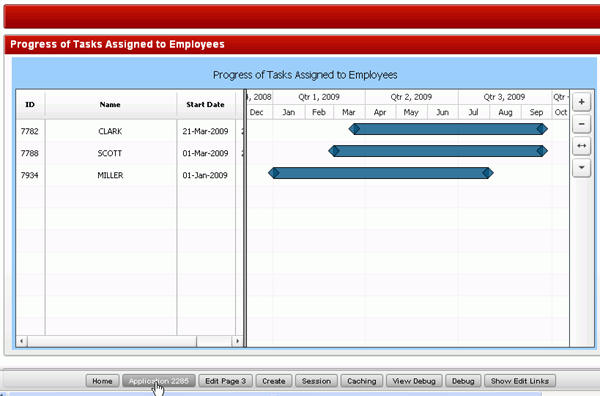Open Application 2285 in developer toolbar
Image resolution: width=600 pixels, height=396 pixels.
(158, 381)
